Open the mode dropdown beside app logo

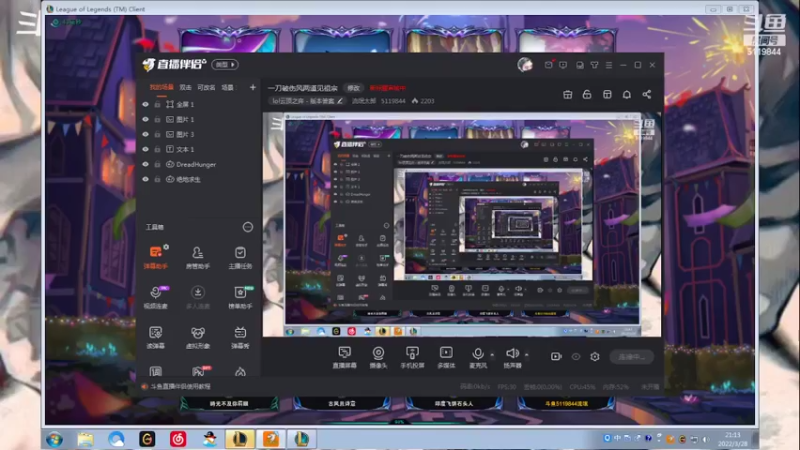225,65
